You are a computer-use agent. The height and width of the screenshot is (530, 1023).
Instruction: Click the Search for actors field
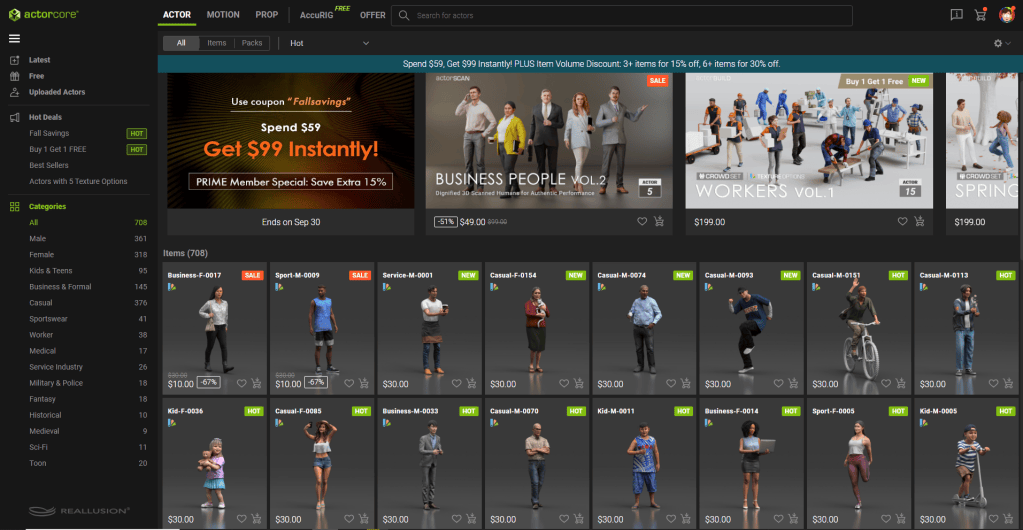(621, 15)
